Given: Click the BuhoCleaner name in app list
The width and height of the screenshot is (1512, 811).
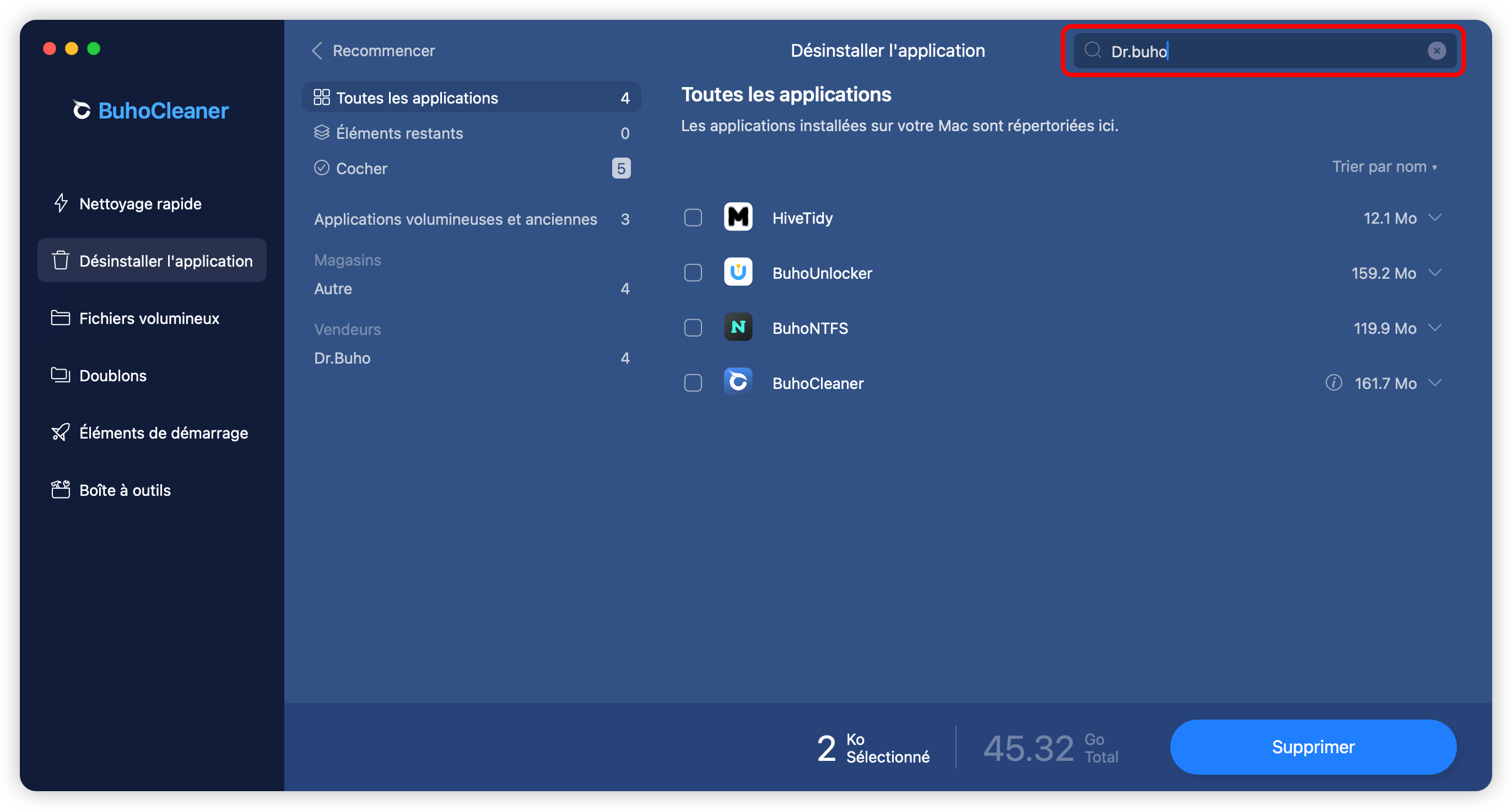Looking at the screenshot, I should click(x=818, y=383).
